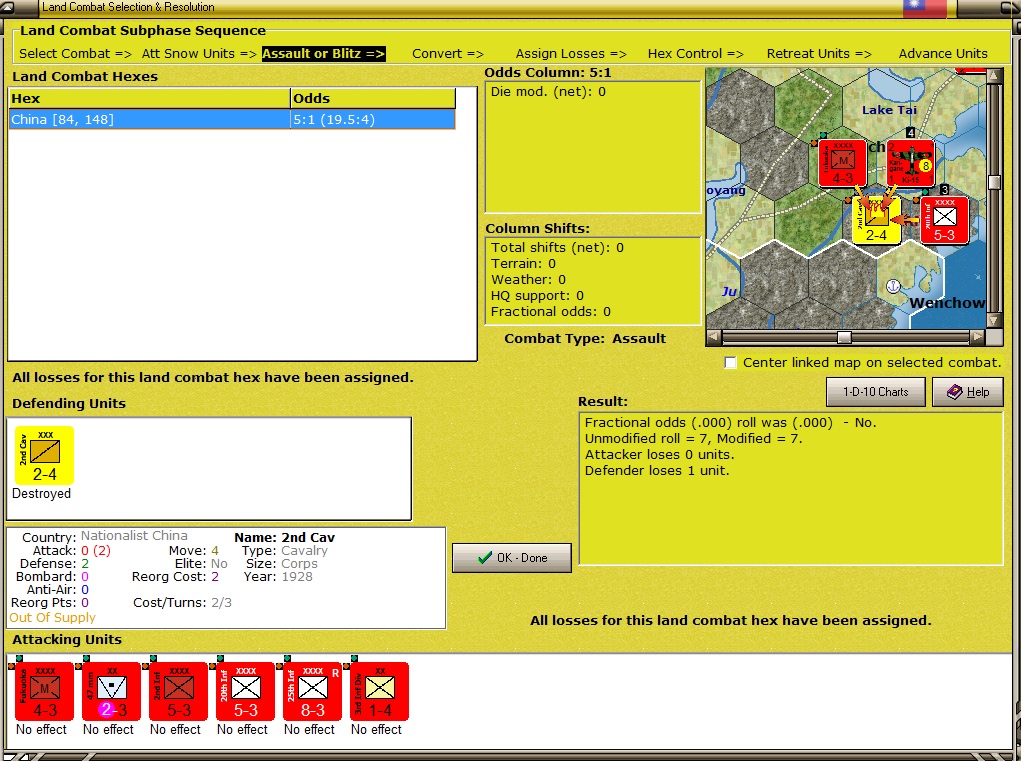Go to the Att Snow Units subphase

click(199, 54)
